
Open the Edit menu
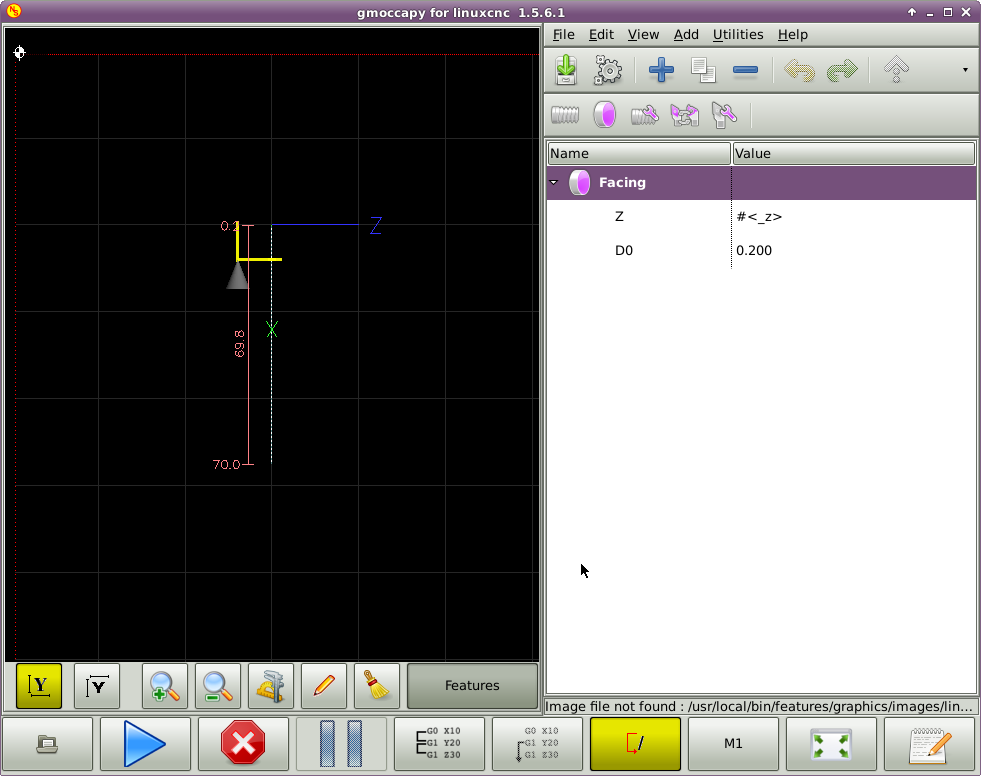tap(601, 34)
